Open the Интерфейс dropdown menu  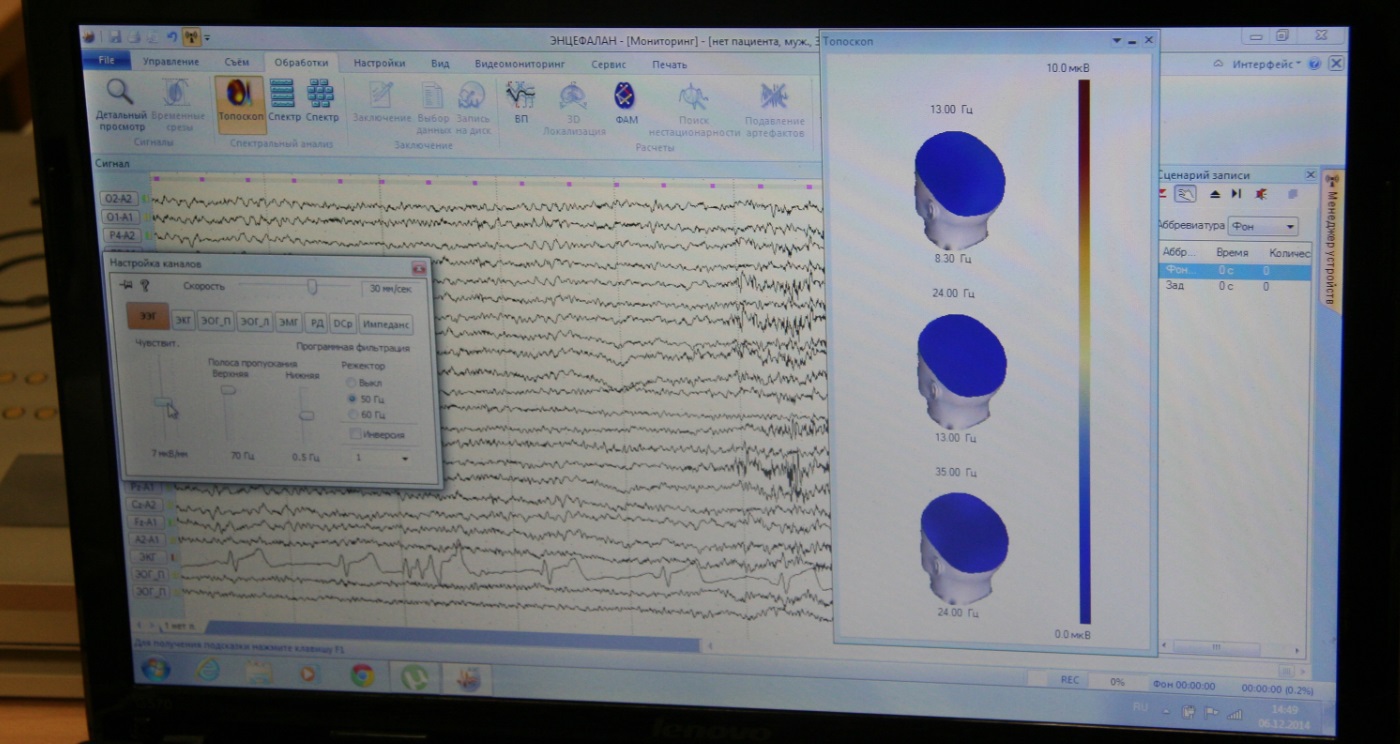click(1265, 63)
